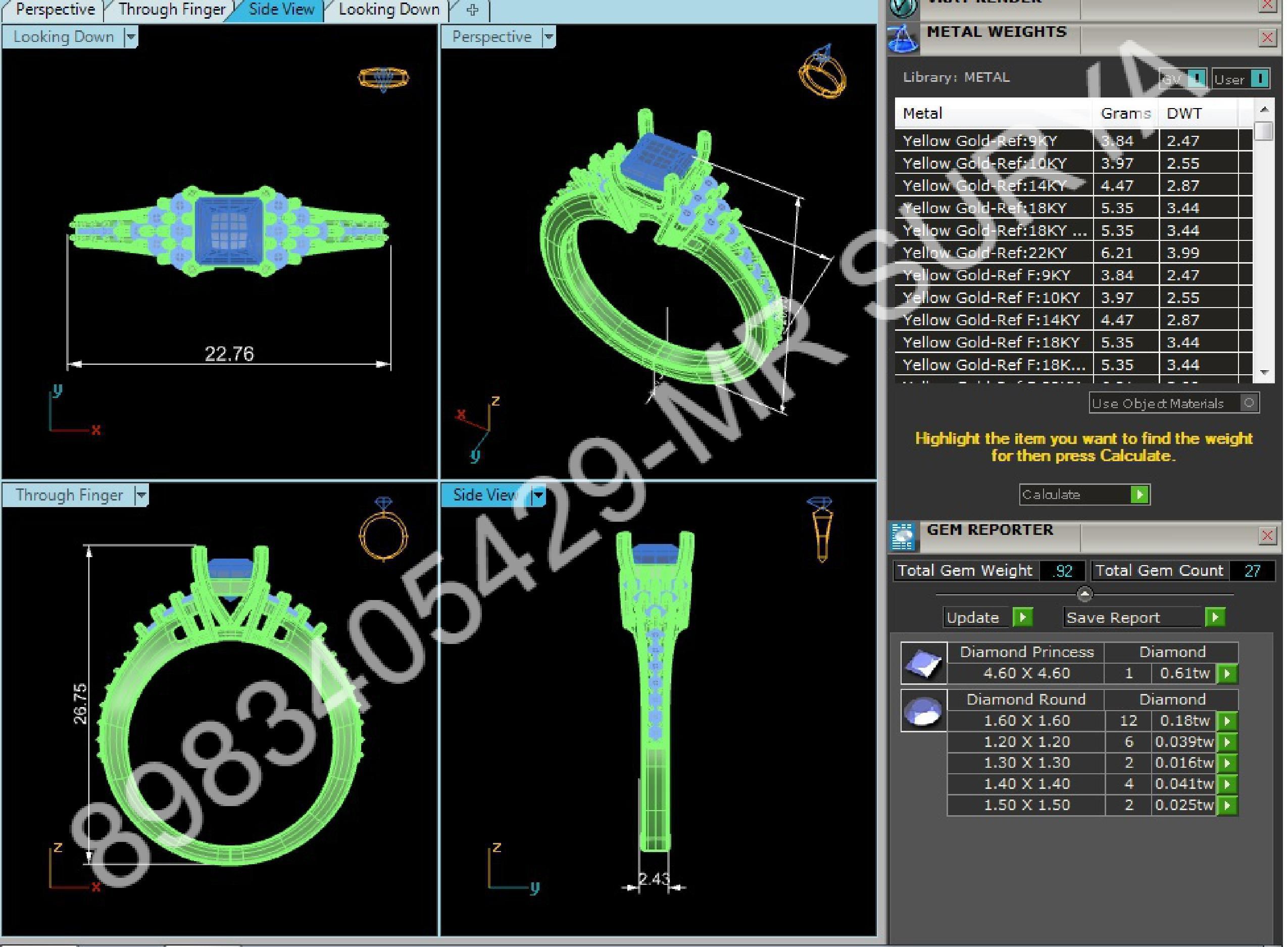Click the Metal Weights panel scale icon

[x=904, y=39]
